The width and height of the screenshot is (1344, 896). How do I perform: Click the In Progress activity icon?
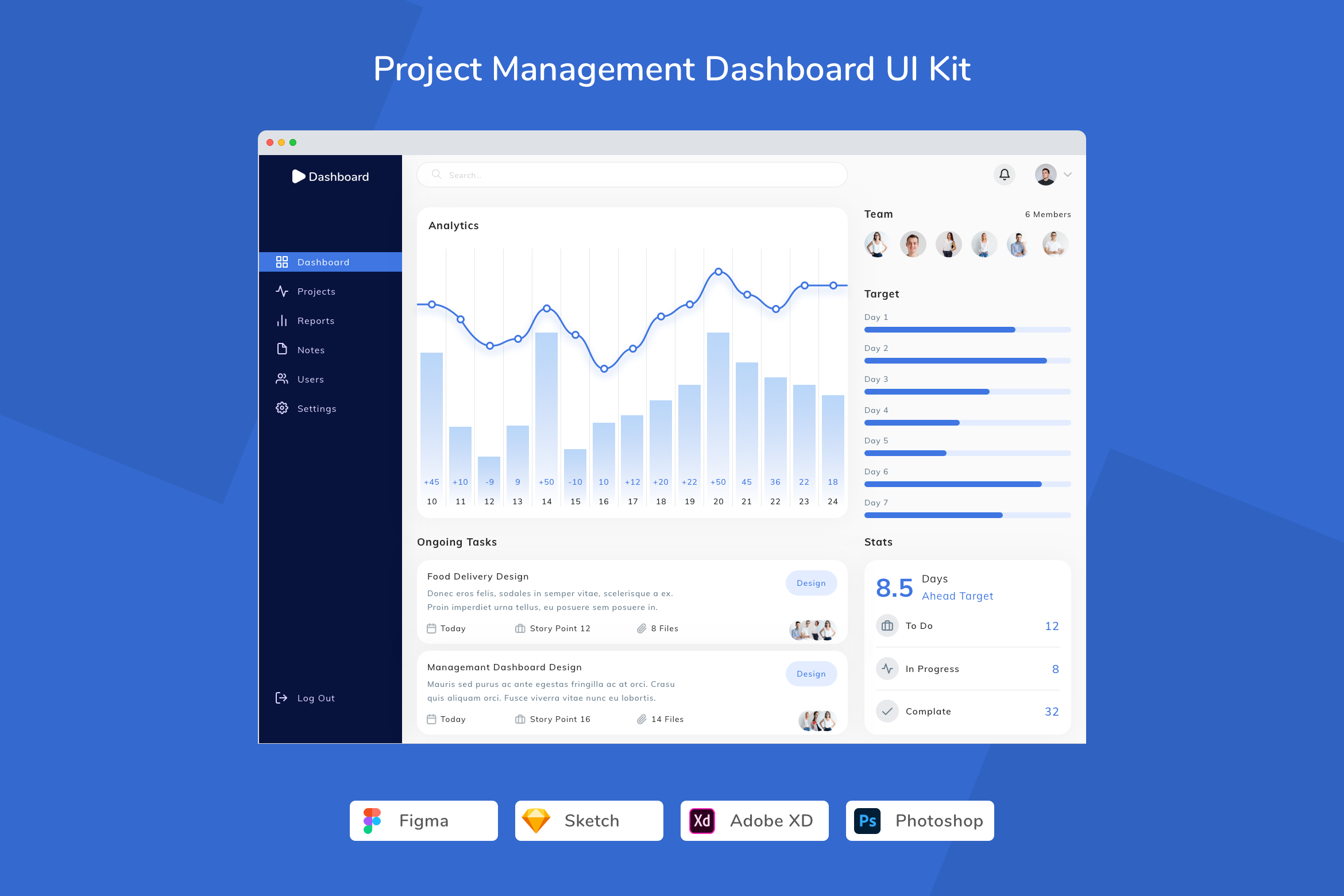[887, 669]
